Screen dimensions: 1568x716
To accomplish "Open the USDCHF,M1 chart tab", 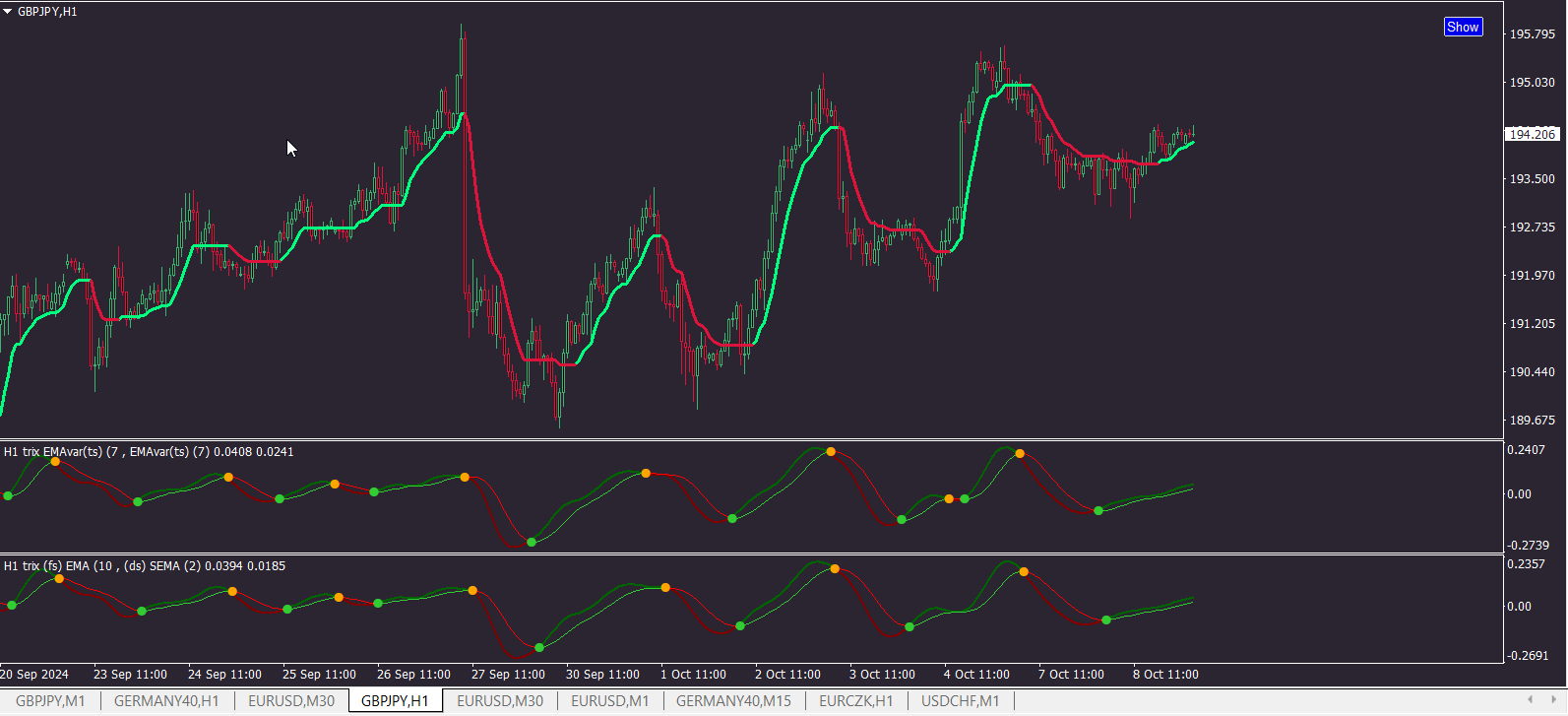I will coord(961,701).
